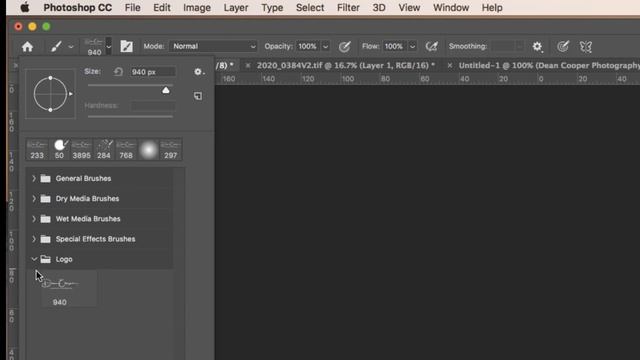Open the Image menu
The height and width of the screenshot is (360, 640).
(197, 8)
